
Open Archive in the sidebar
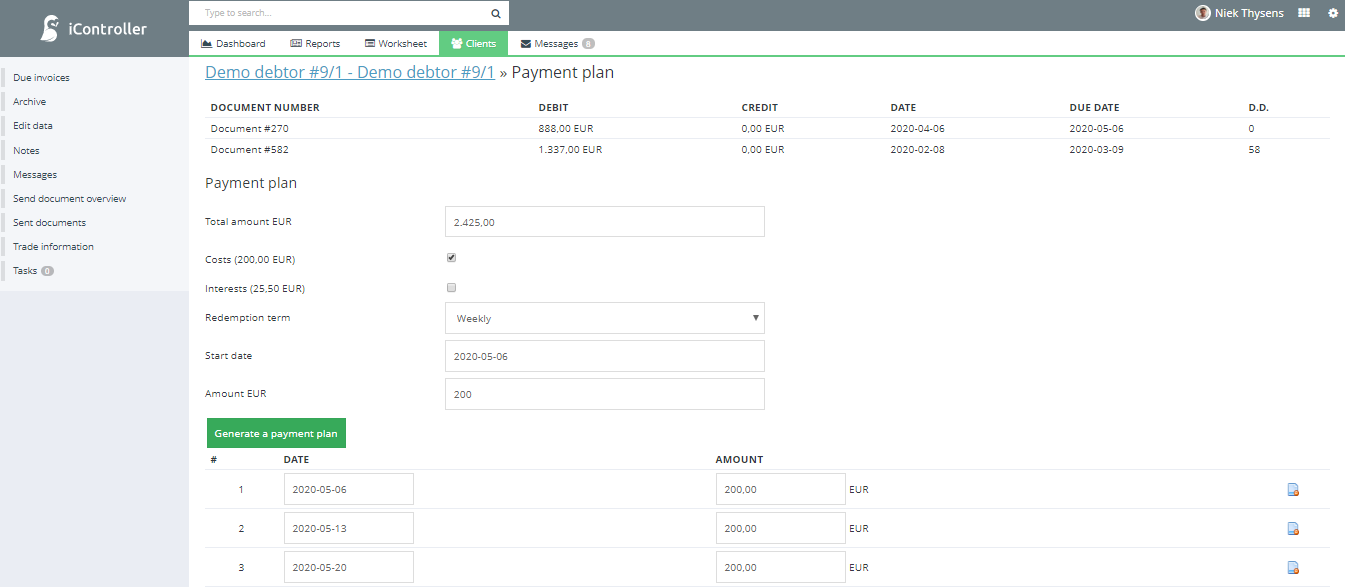tap(29, 102)
